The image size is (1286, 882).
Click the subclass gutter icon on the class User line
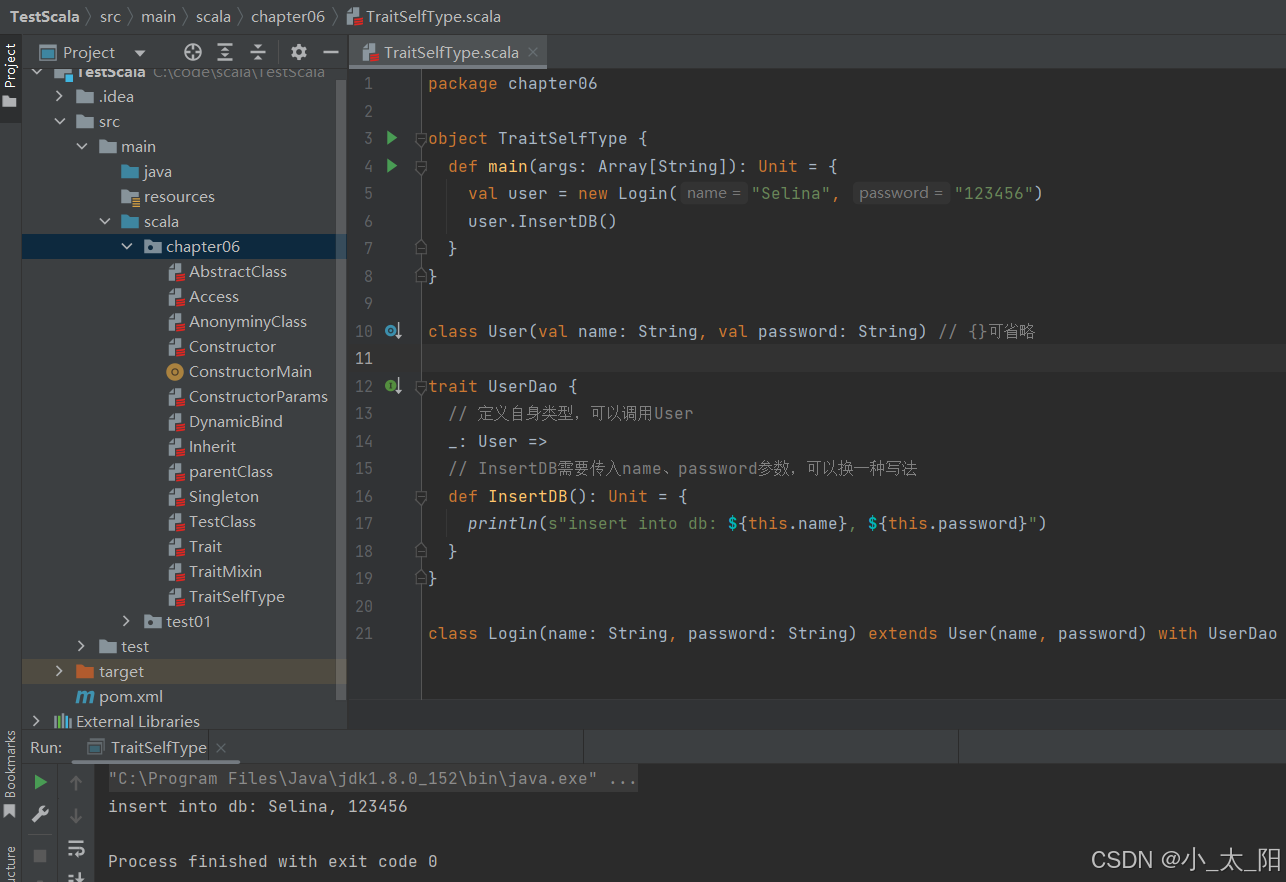tap(393, 331)
